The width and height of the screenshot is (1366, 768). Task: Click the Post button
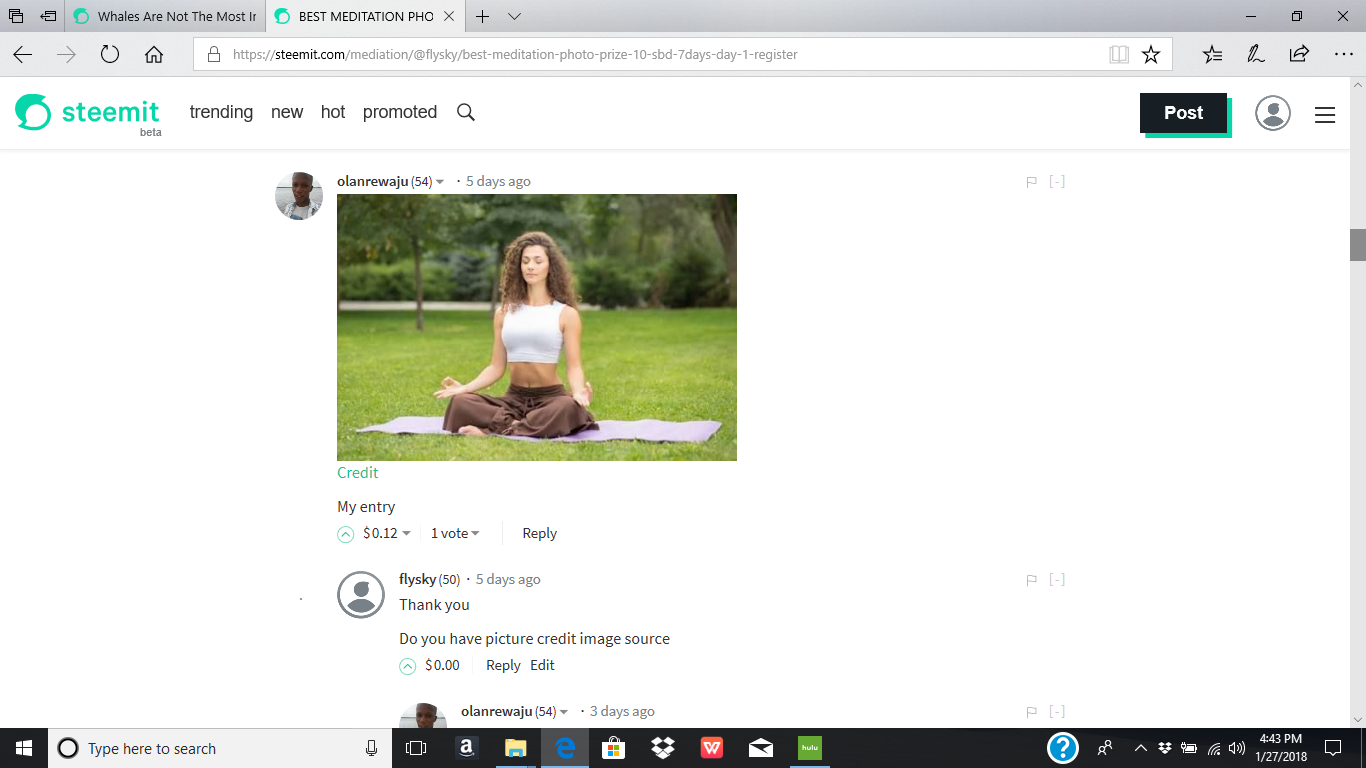tap(1183, 113)
